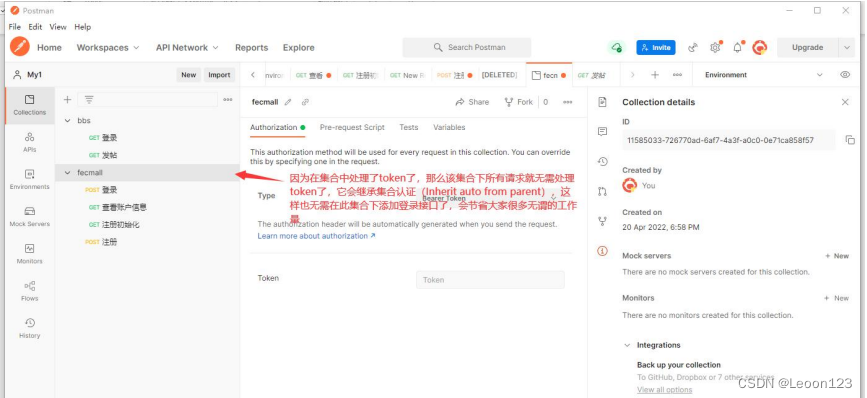
Task: Click the Token input field
Action: [490, 280]
